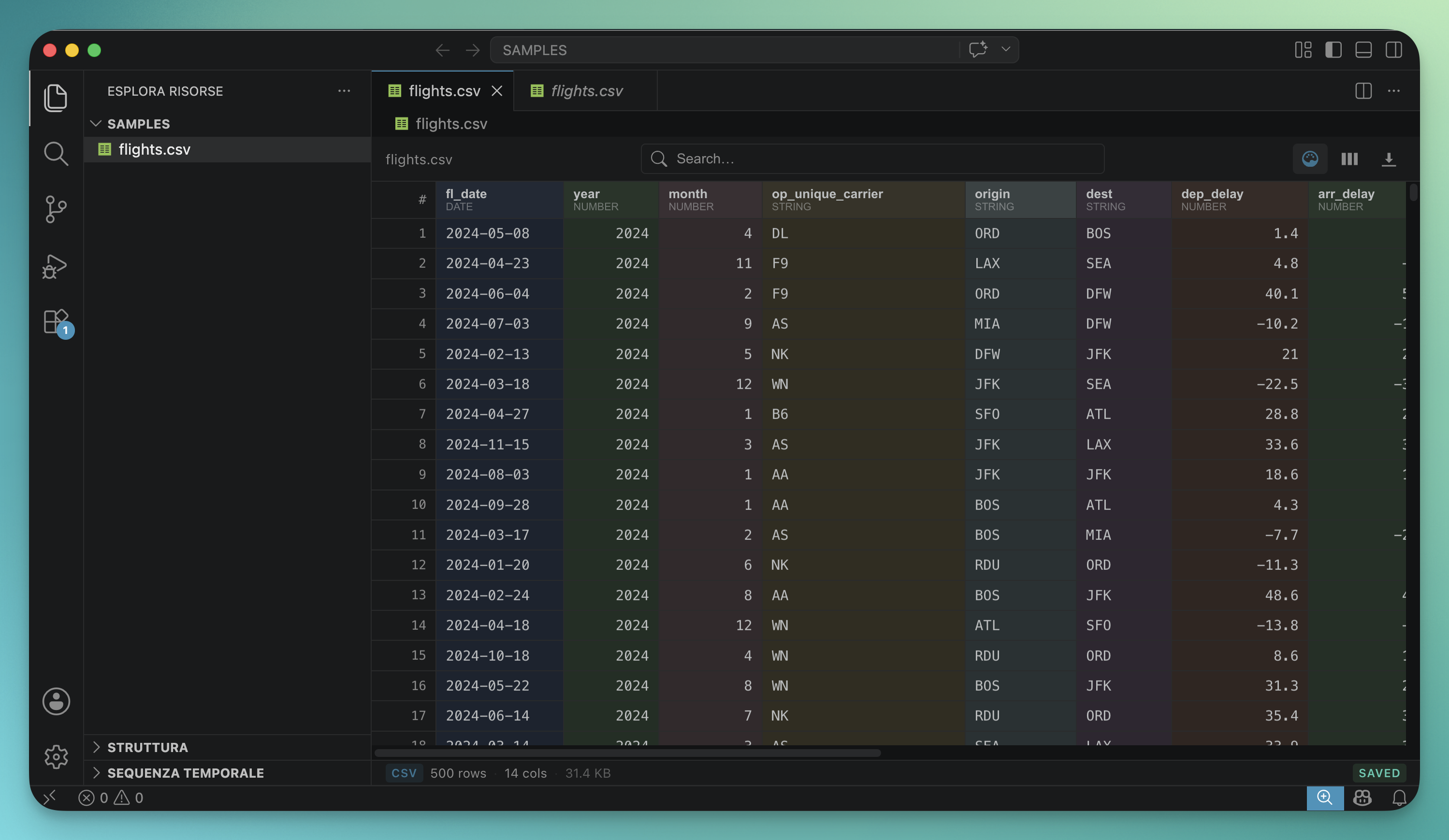Open the chat dropdown arrow in title bar
The height and width of the screenshot is (840, 1449).
click(x=1006, y=49)
